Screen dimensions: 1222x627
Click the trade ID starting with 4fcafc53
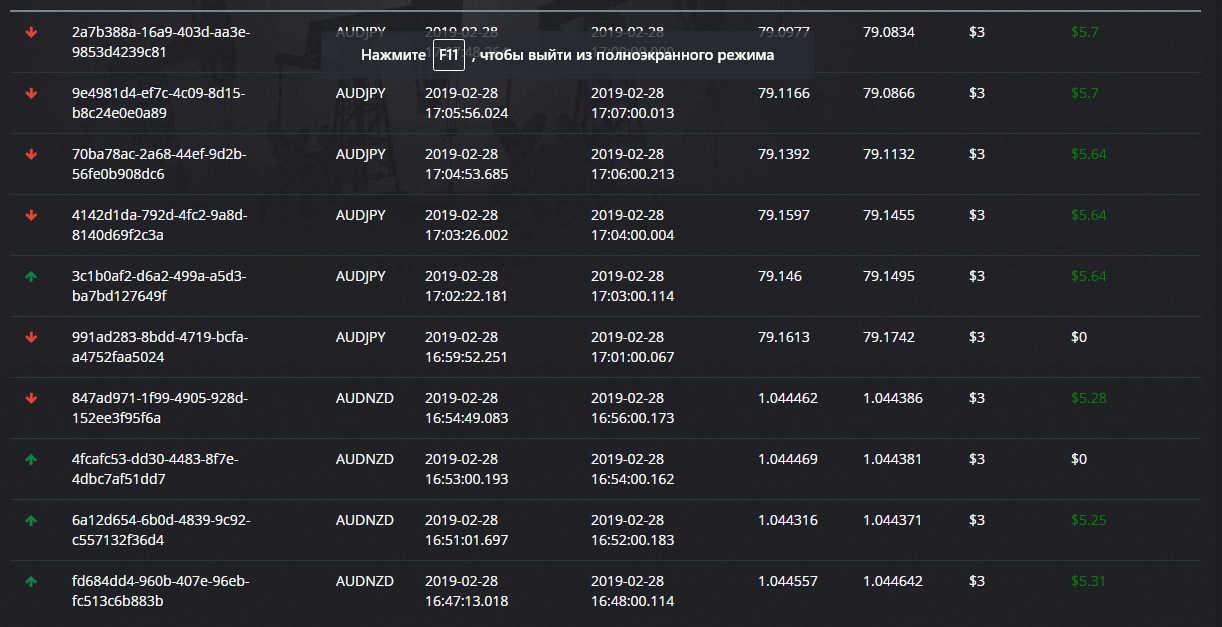click(157, 469)
